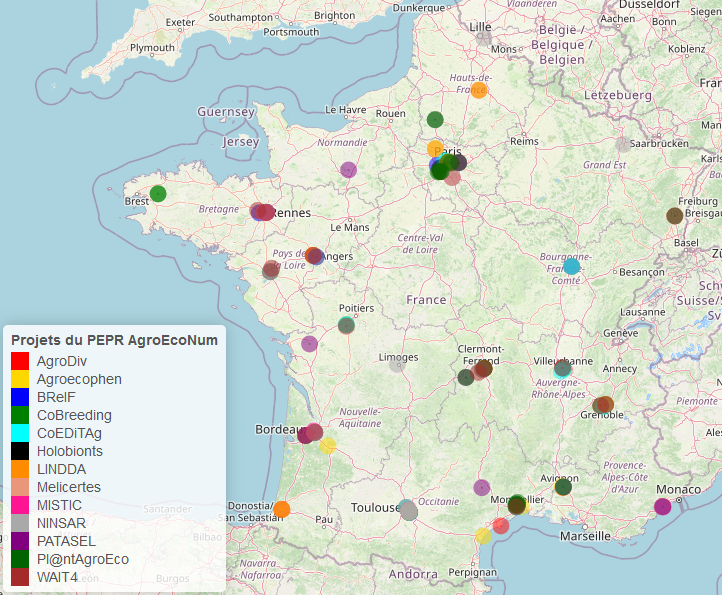
Task: Click the pink marker south of Paris
Action: (453, 177)
